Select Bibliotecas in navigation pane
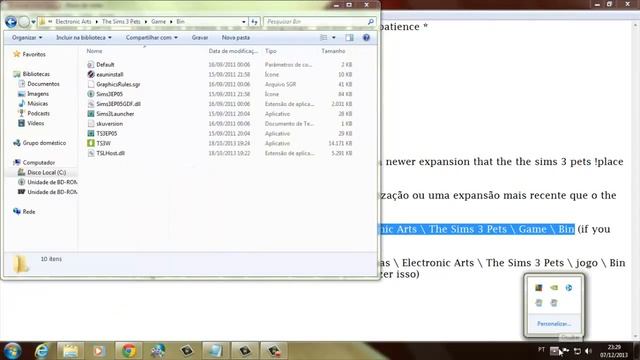640x360 pixels. pos(36,74)
